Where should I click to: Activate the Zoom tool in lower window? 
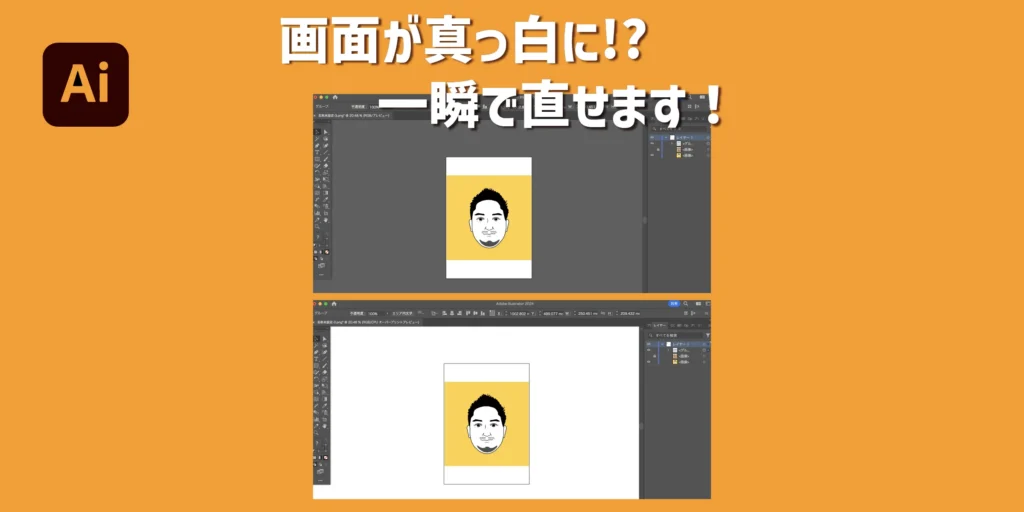[317, 433]
